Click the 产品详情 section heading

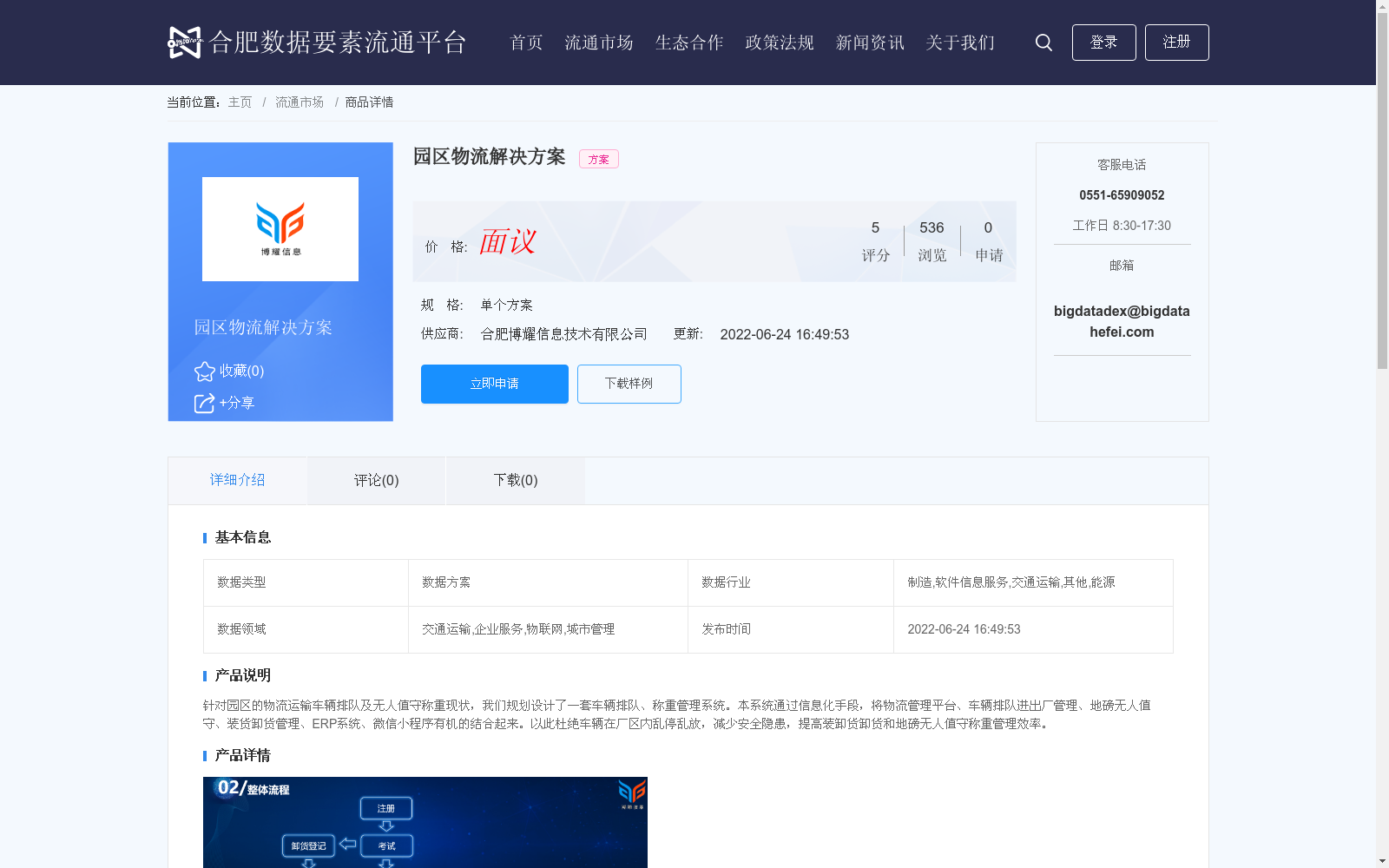(243, 755)
